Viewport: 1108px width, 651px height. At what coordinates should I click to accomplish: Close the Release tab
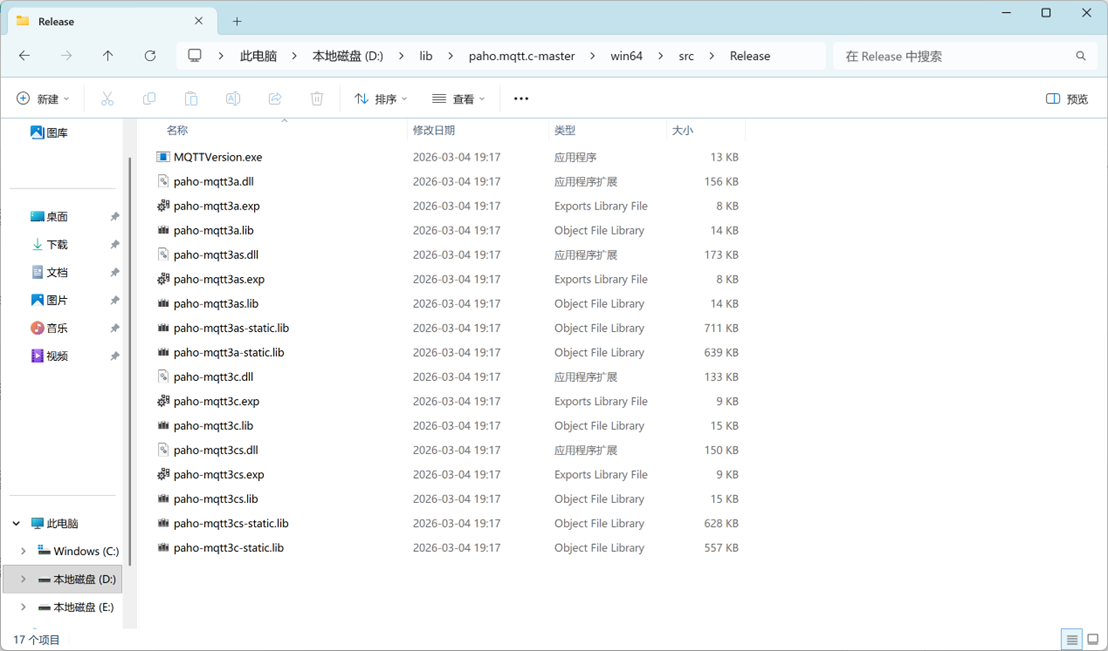(x=199, y=21)
